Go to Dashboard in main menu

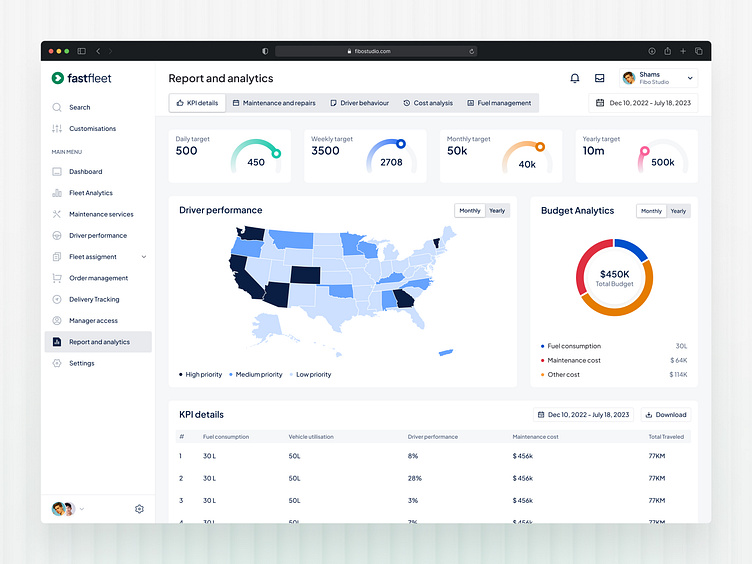point(85,172)
